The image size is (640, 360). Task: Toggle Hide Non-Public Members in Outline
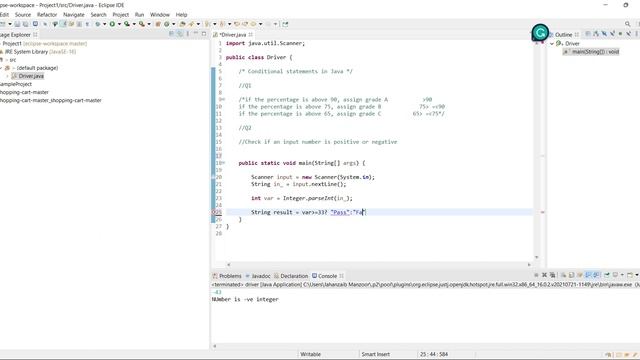(x=620, y=34)
